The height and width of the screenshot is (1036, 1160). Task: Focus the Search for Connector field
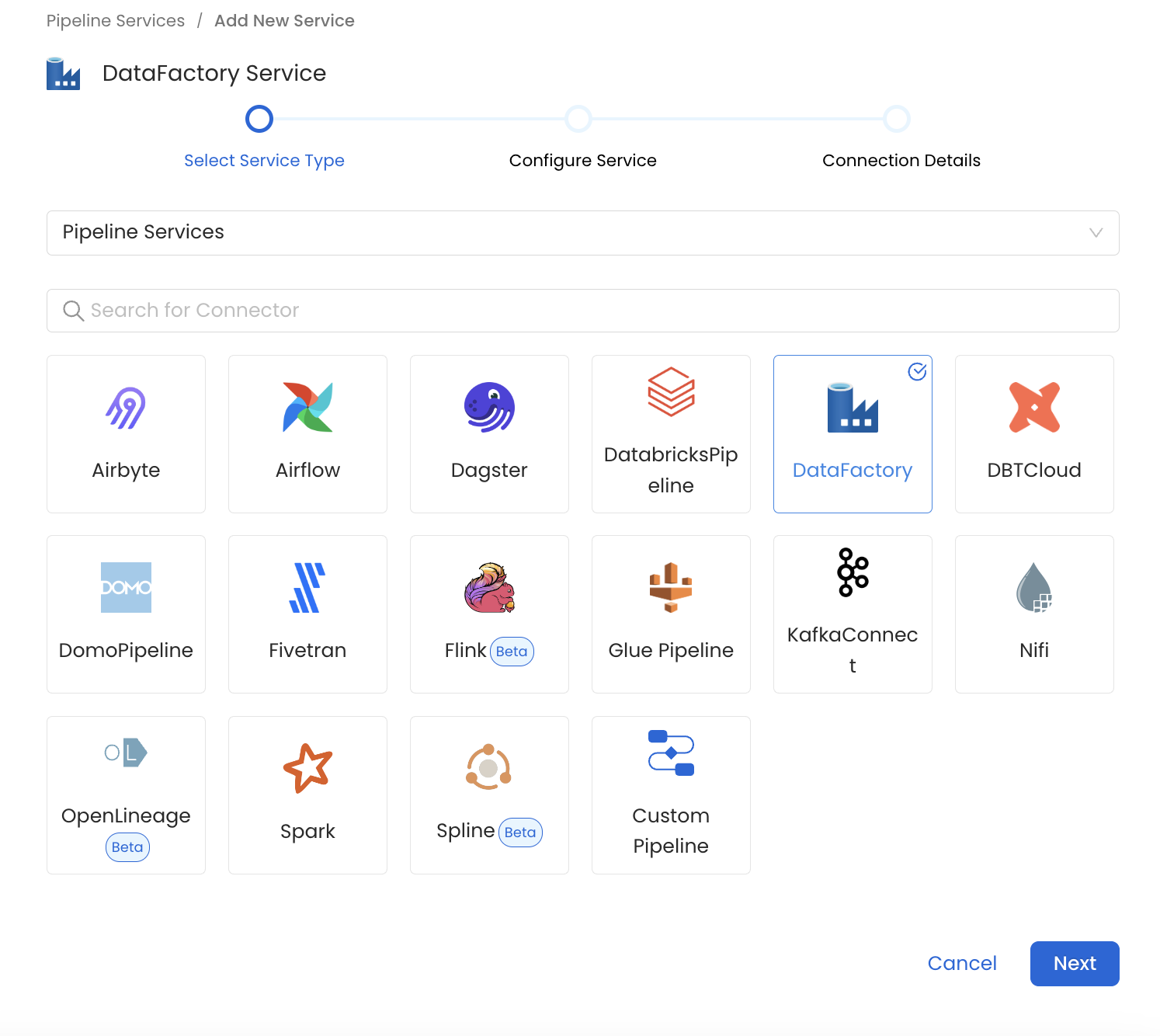(582, 311)
